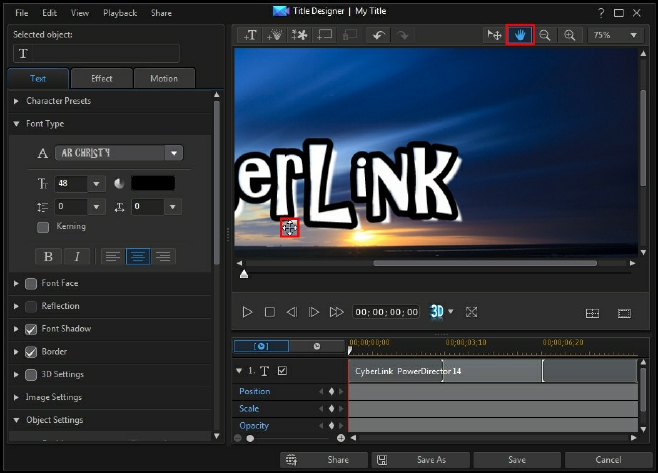Zoom in on the preview

569,35
